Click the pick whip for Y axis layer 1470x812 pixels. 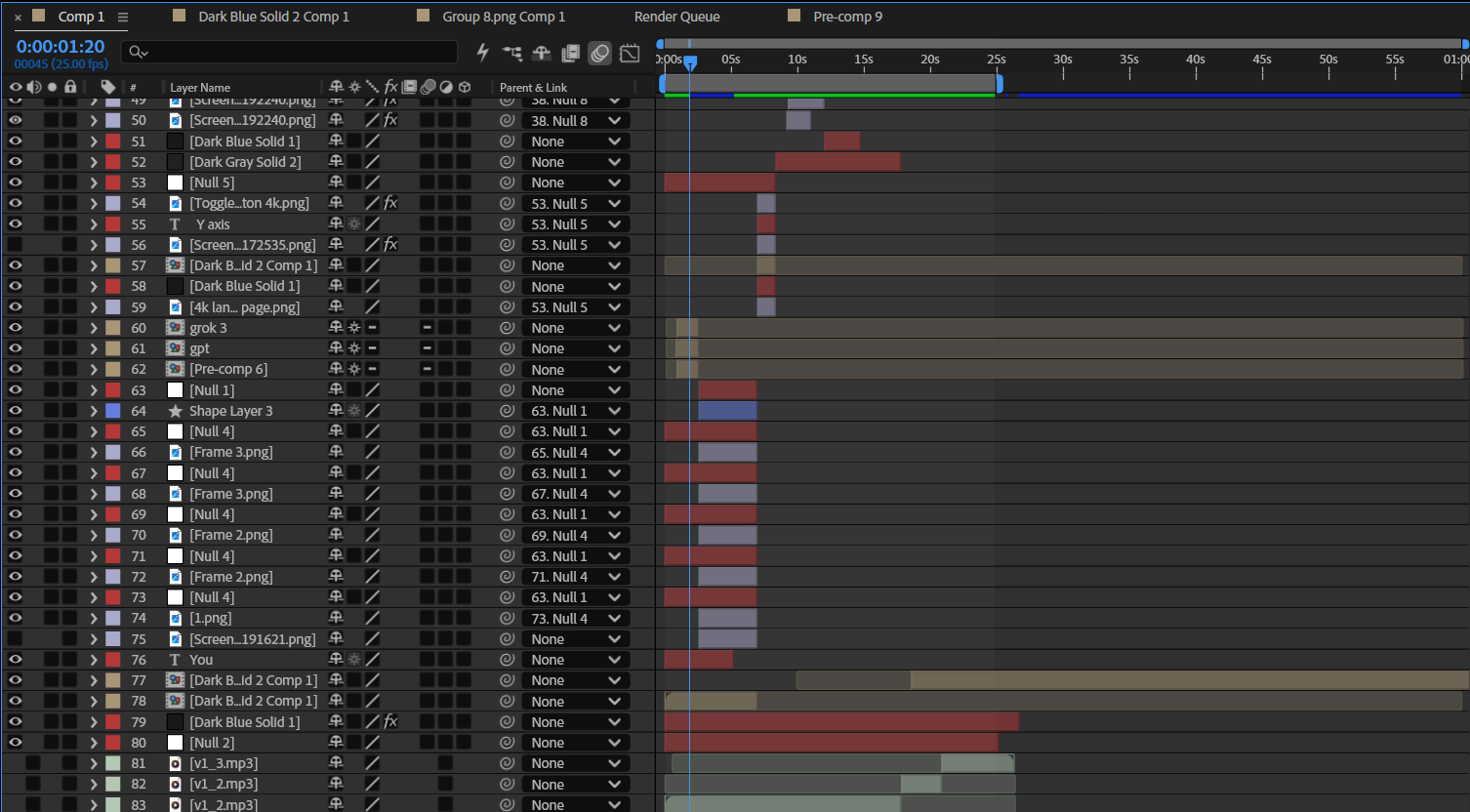click(x=507, y=224)
